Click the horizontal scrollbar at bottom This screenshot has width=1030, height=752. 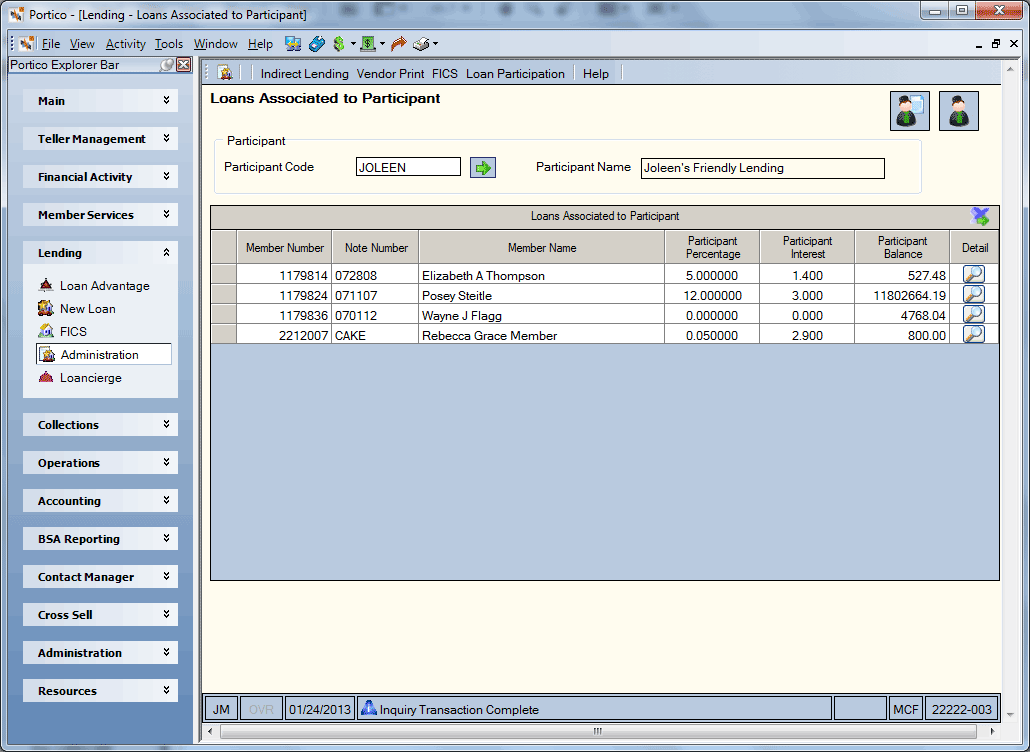point(597,731)
